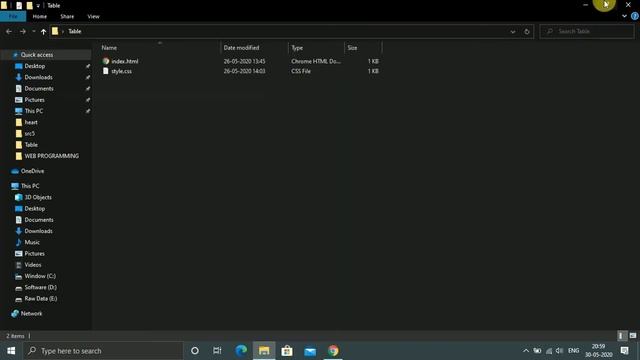Expand the ribbon using the chevron
640x360 pixels.
624,16
